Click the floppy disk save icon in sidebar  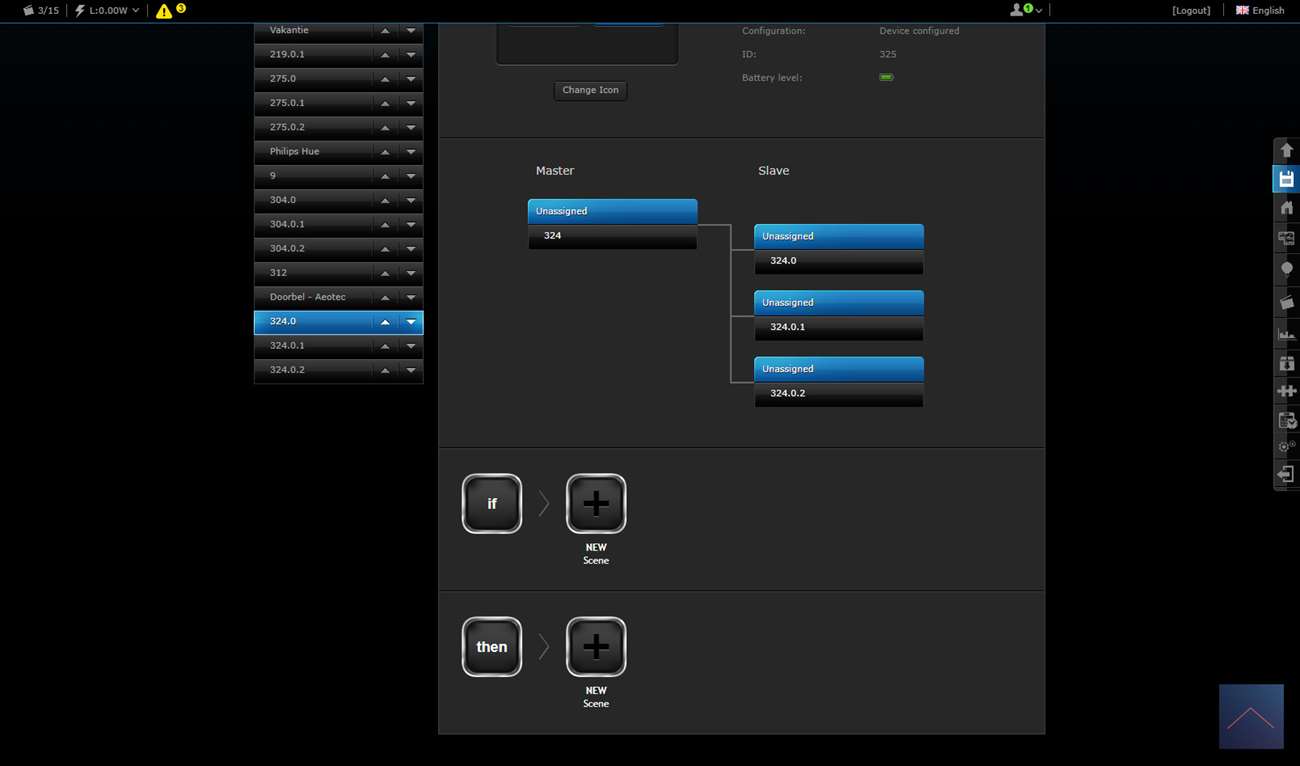click(1286, 179)
